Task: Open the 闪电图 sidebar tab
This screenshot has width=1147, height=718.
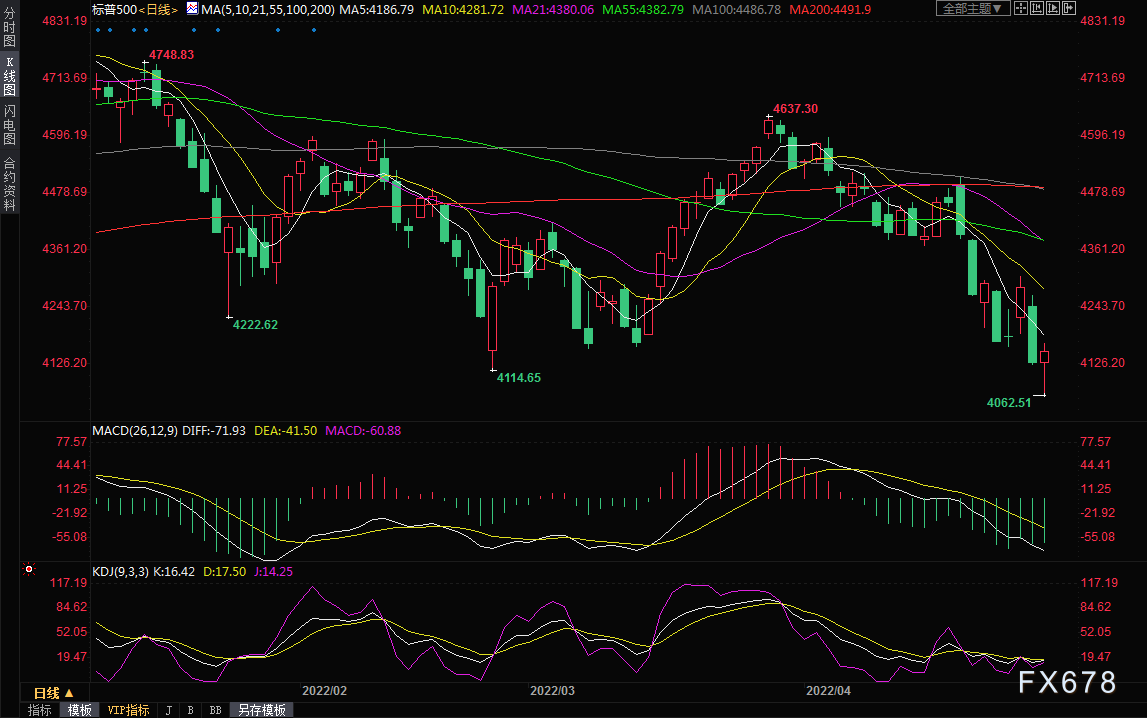Action: (x=10, y=124)
